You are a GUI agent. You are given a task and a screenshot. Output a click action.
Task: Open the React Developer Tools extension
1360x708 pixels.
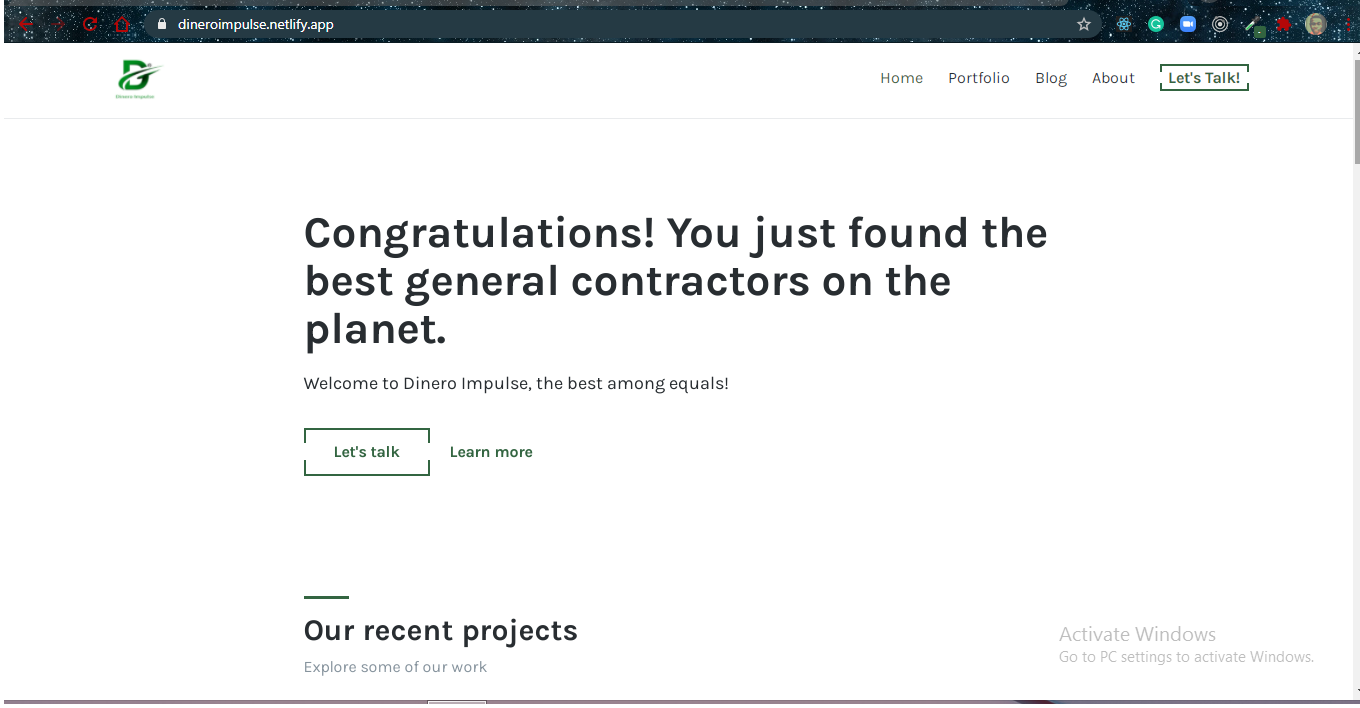[x=1124, y=24]
